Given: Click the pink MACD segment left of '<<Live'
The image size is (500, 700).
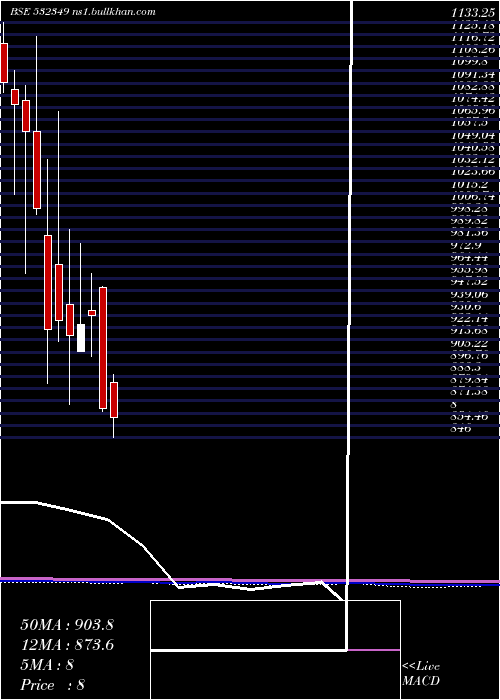Looking at the screenshot, I should 373,650.
